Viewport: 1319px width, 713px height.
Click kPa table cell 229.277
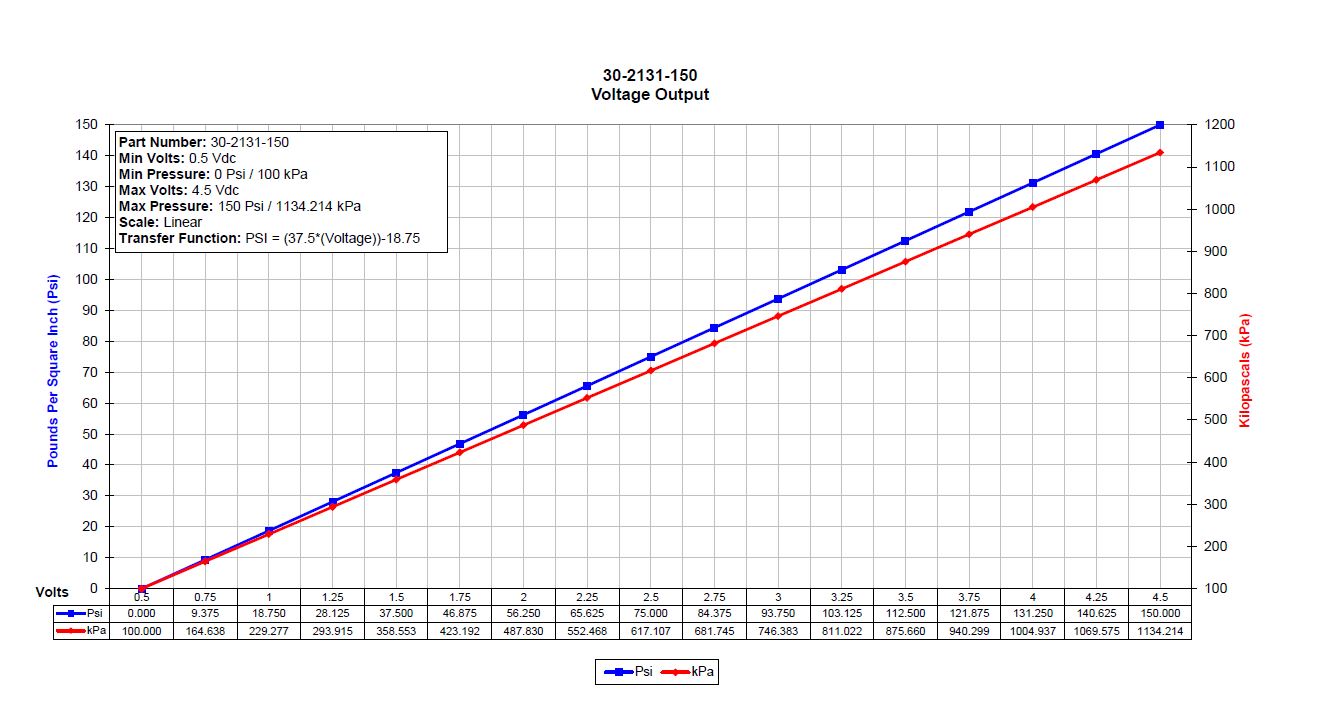269,631
